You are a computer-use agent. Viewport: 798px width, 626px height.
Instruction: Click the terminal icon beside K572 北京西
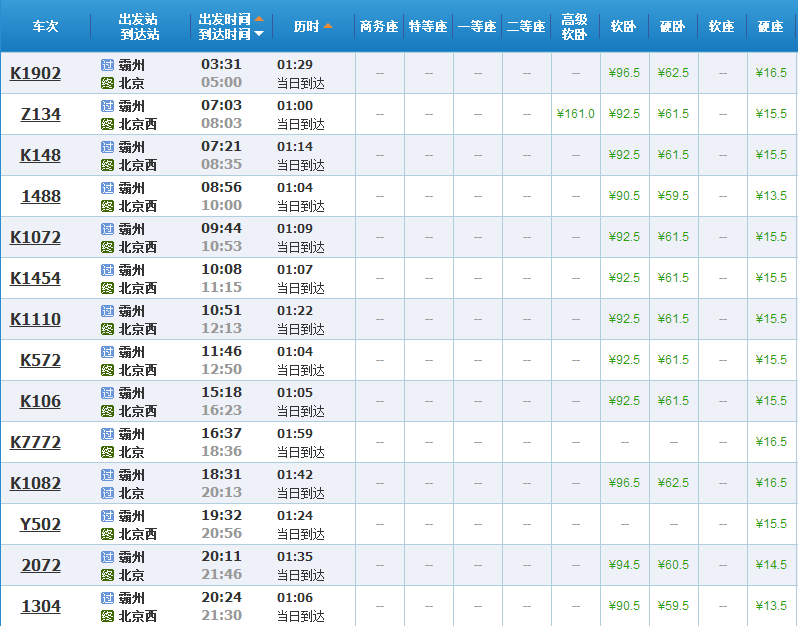tap(107, 369)
